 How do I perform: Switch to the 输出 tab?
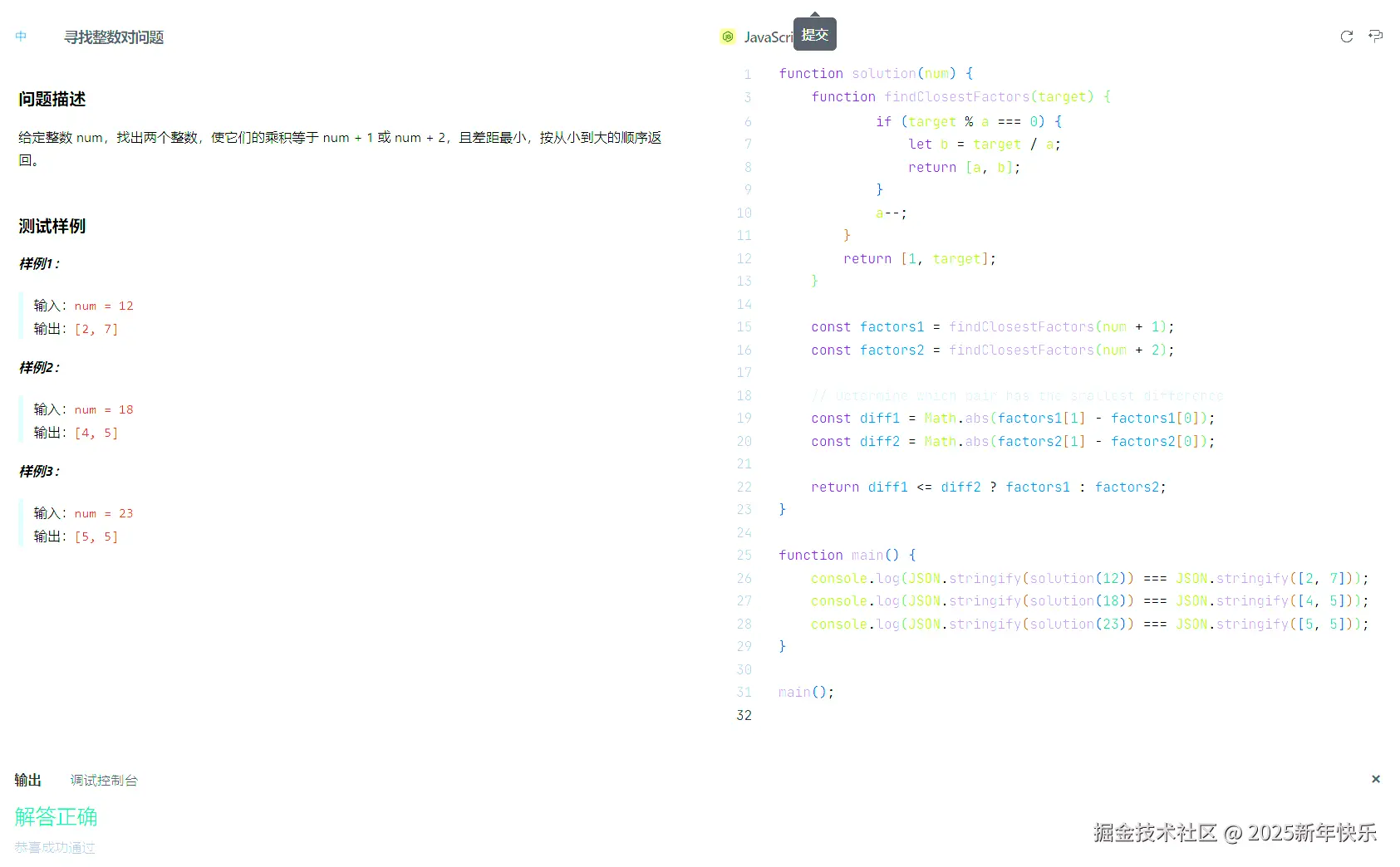click(27, 780)
